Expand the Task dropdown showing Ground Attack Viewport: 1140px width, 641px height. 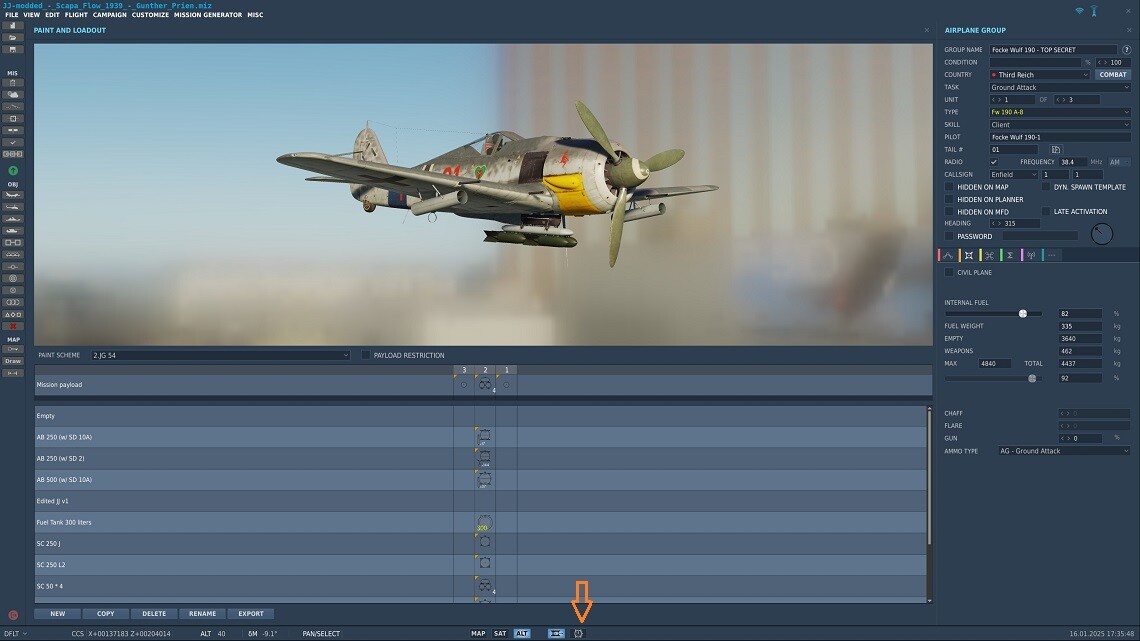pos(1059,87)
